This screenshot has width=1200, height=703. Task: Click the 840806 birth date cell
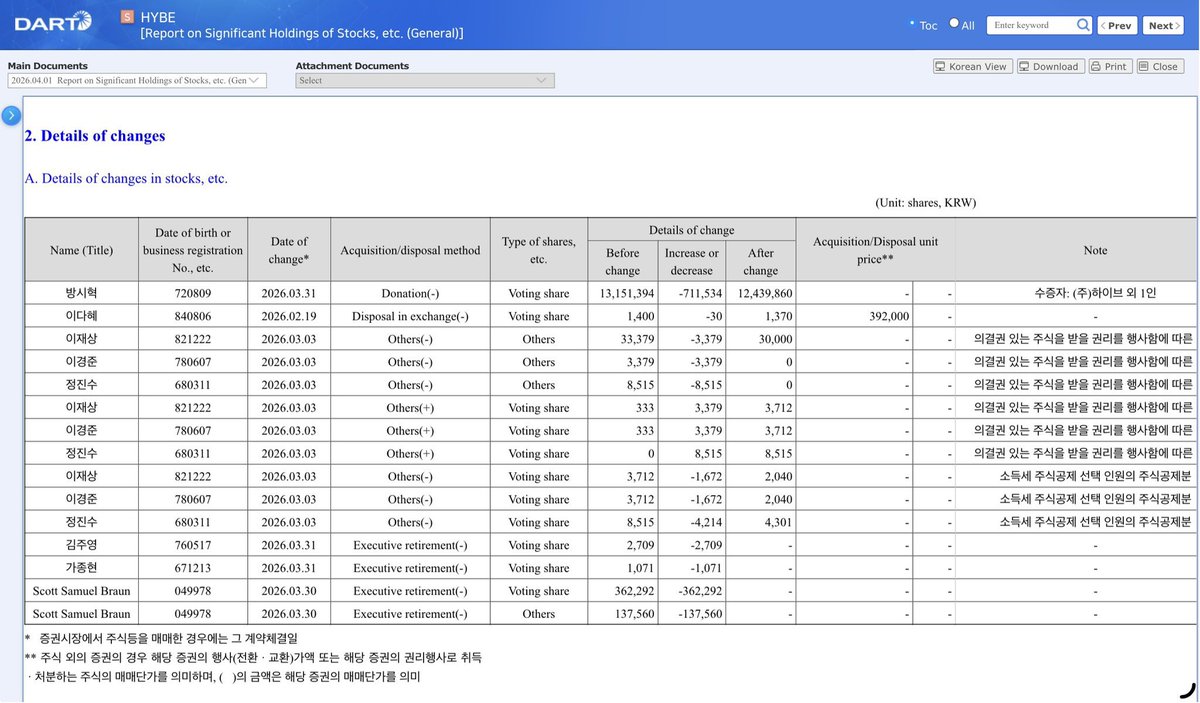coord(192,316)
